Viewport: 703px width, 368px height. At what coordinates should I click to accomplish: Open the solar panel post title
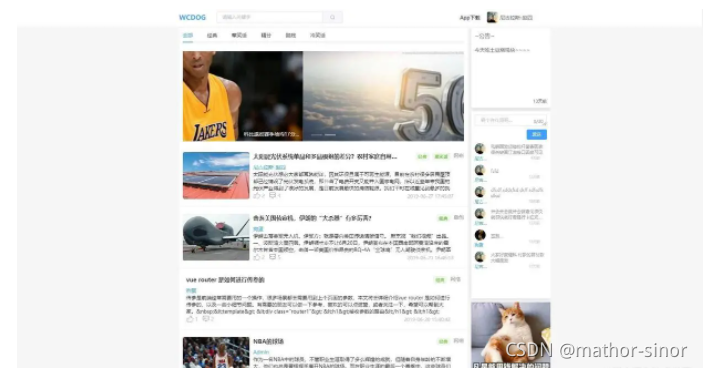325,156
